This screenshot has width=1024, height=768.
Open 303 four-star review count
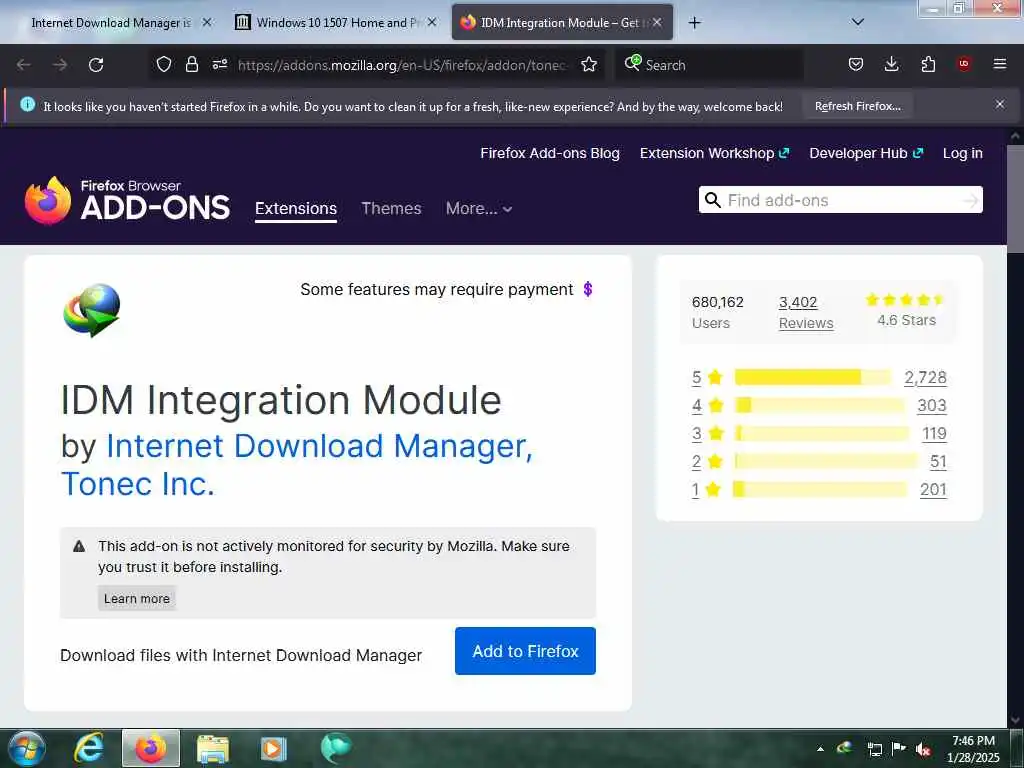[x=932, y=406]
